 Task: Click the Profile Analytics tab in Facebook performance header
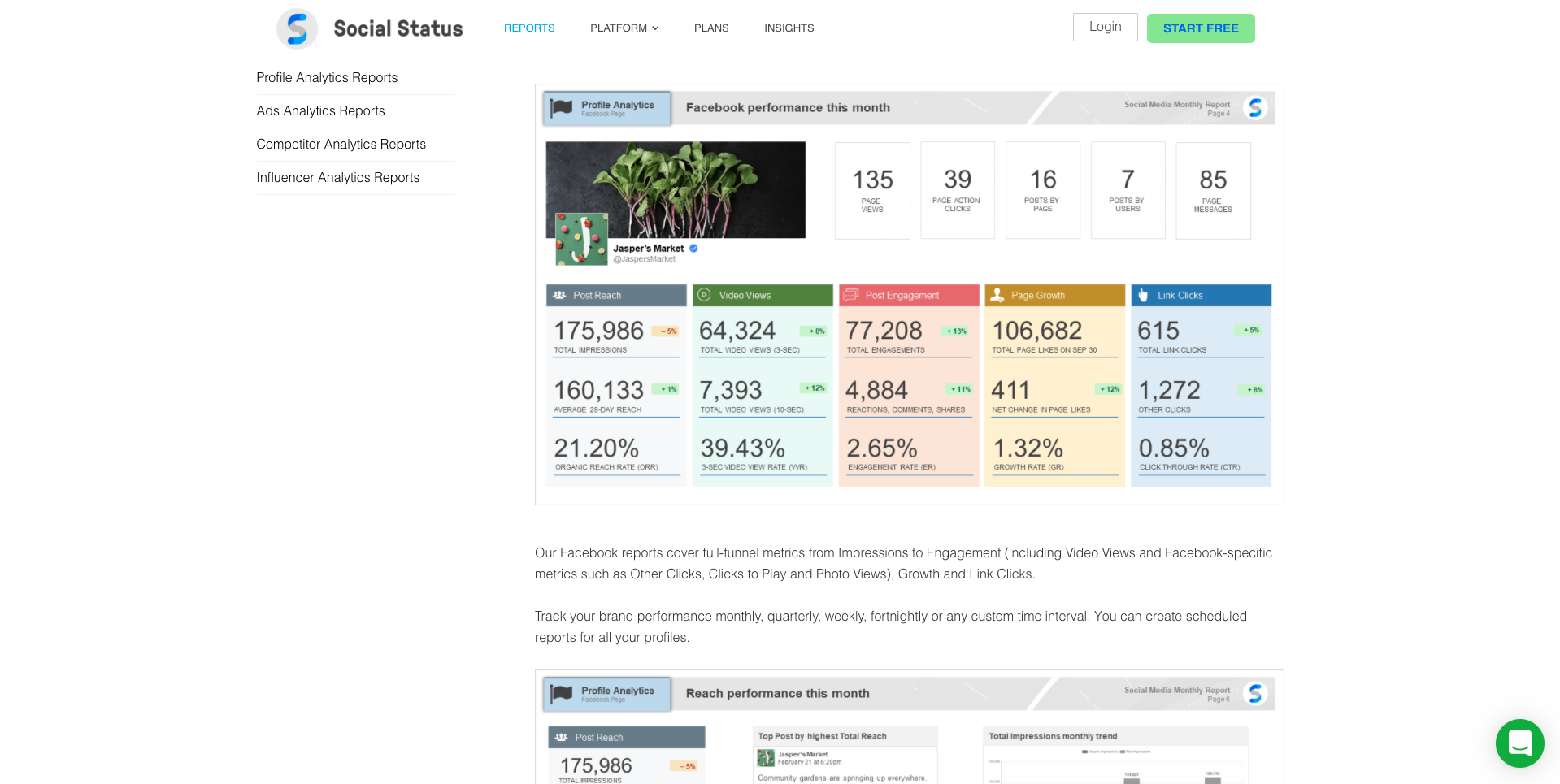coord(606,108)
